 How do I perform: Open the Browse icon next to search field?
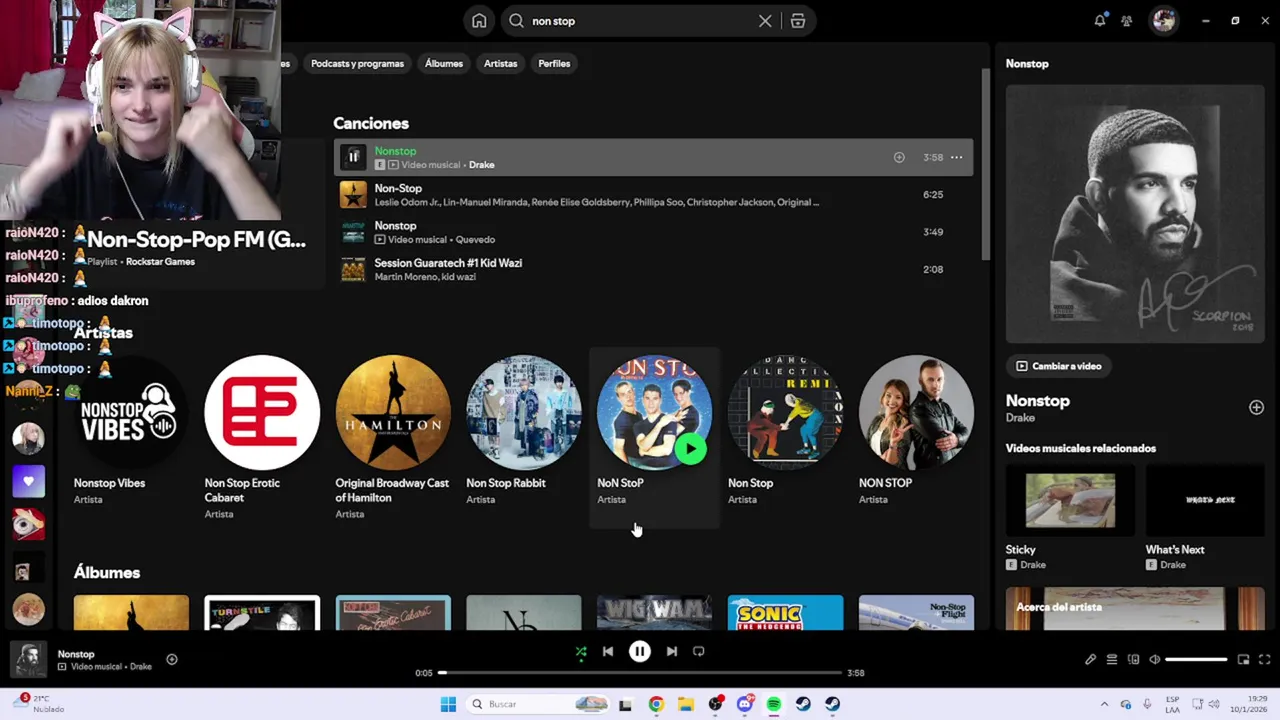point(797,21)
